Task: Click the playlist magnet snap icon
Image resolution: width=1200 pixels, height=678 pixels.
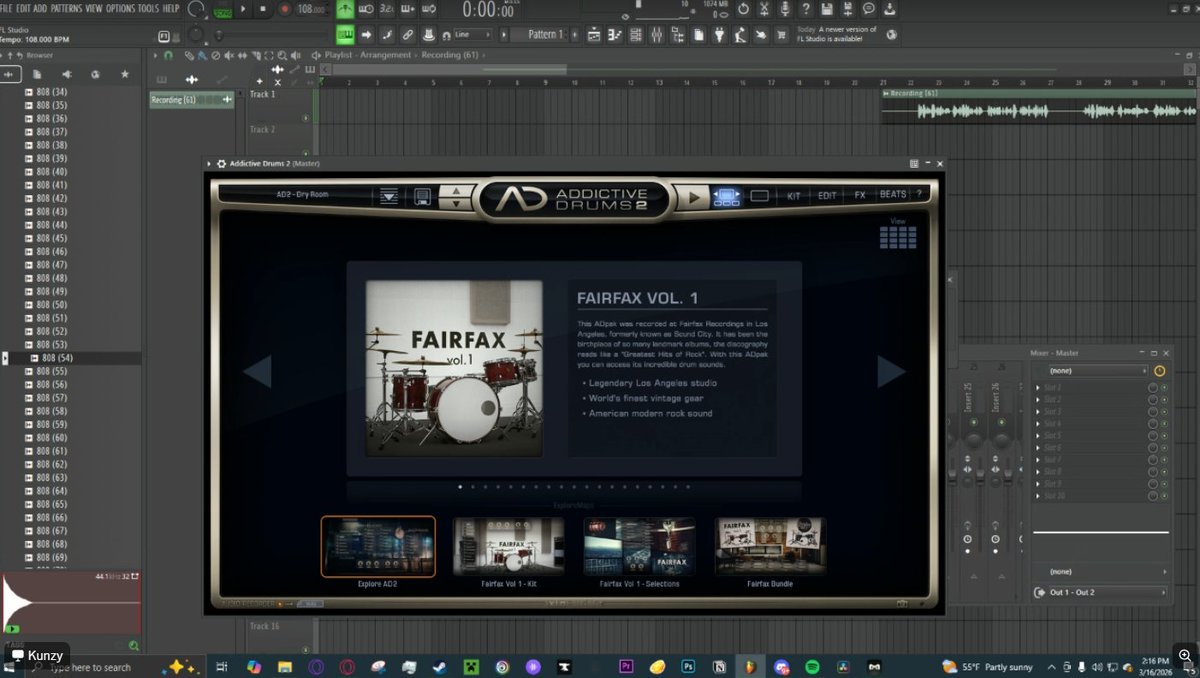Action: pos(167,55)
